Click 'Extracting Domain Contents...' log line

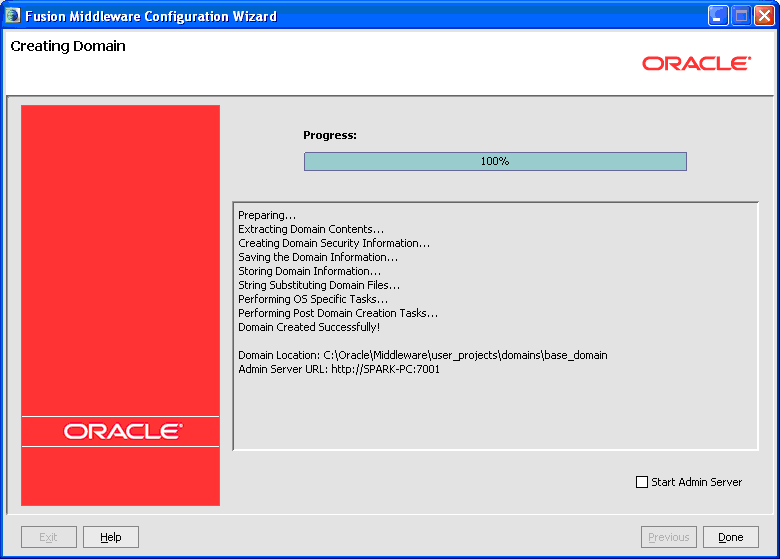pyautogui.click(x=311, y=229)
